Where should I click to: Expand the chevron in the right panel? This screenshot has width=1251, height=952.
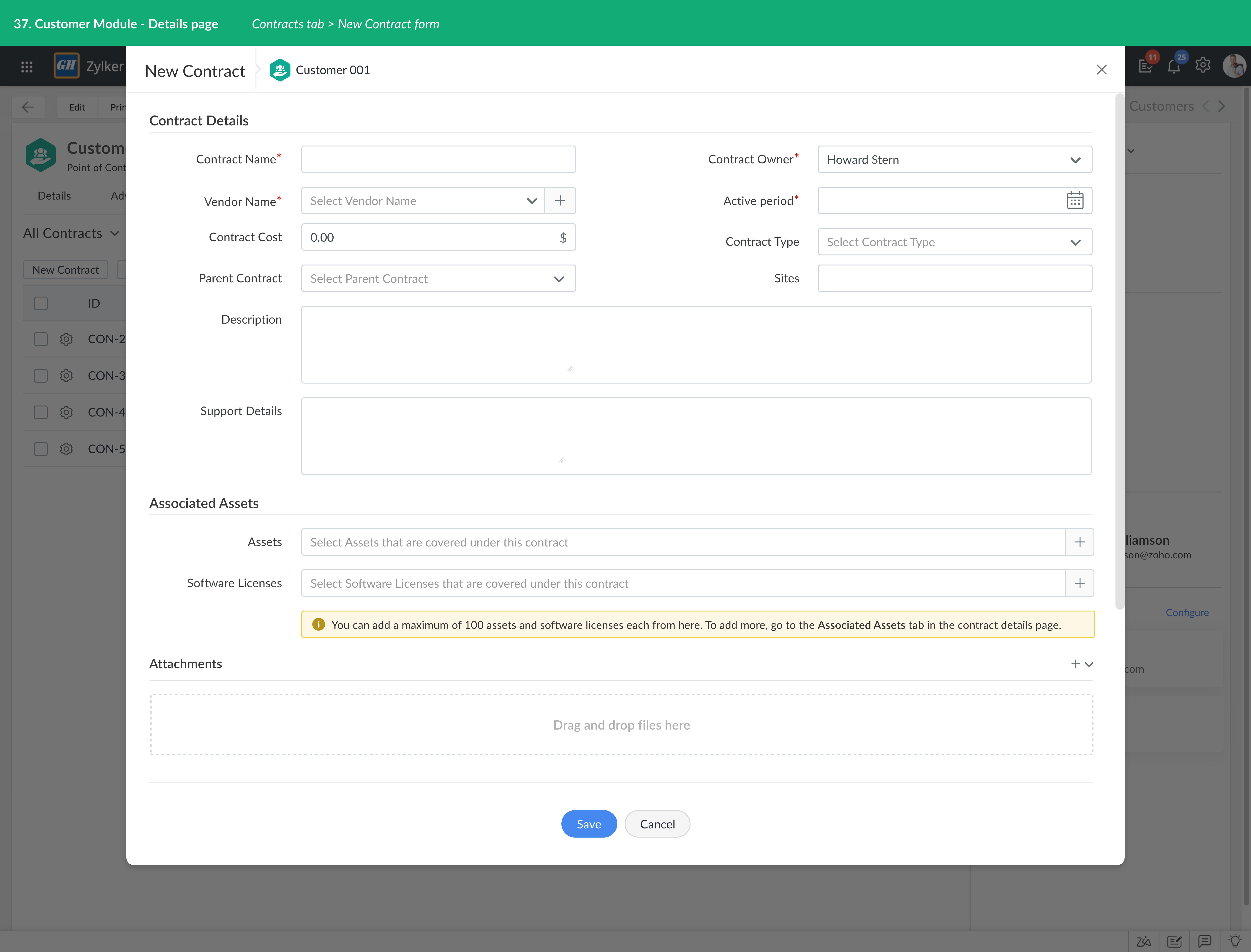pyautogui.click(x=1131, y=151)
